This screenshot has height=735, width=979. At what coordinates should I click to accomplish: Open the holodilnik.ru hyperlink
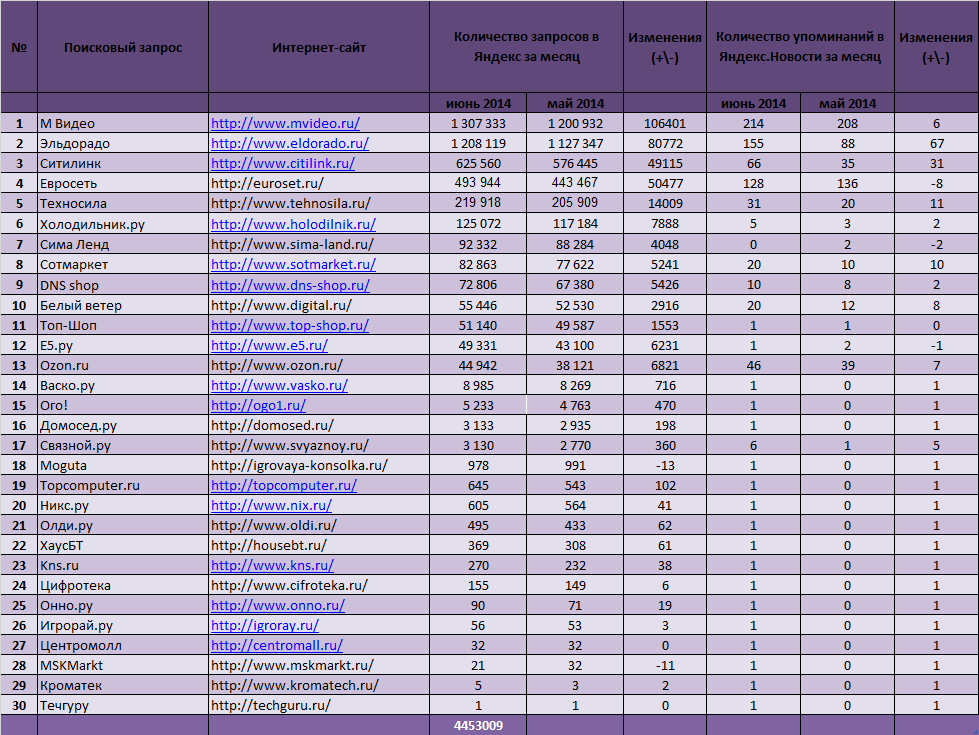[293, 224]
